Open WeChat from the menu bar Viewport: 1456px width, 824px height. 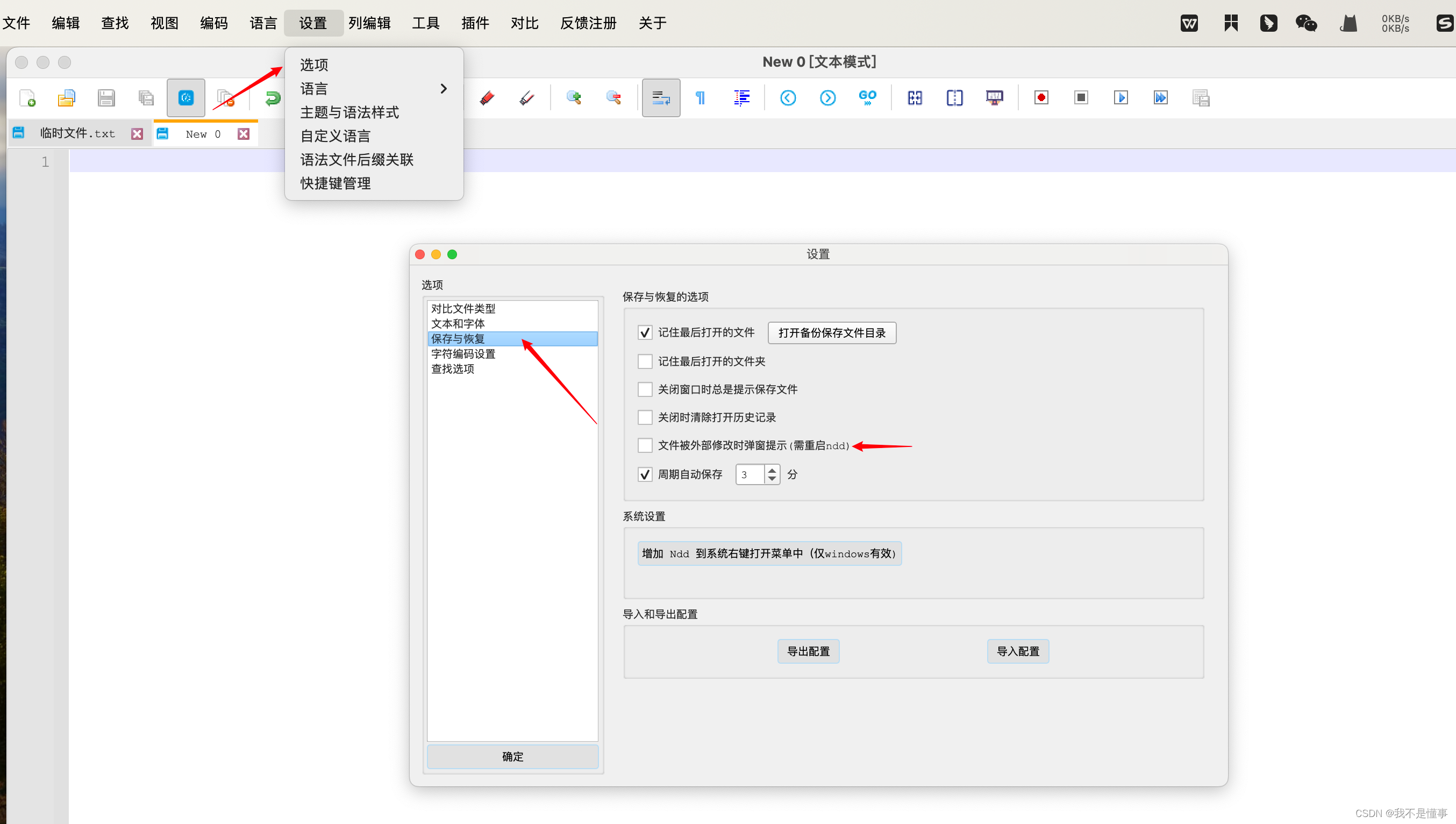click(x=1305, y=23)
